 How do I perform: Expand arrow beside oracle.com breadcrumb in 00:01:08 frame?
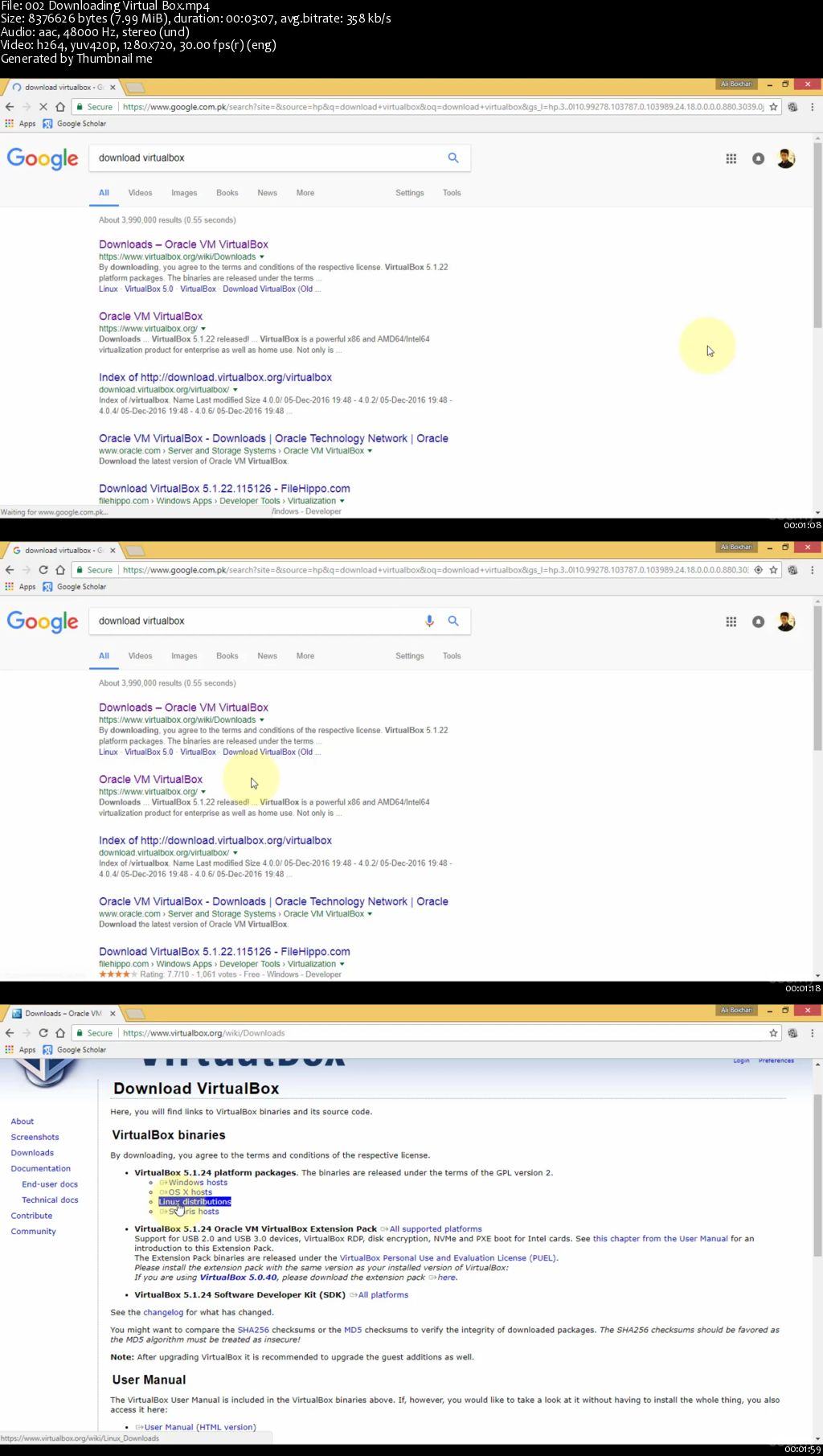[370, 450]
